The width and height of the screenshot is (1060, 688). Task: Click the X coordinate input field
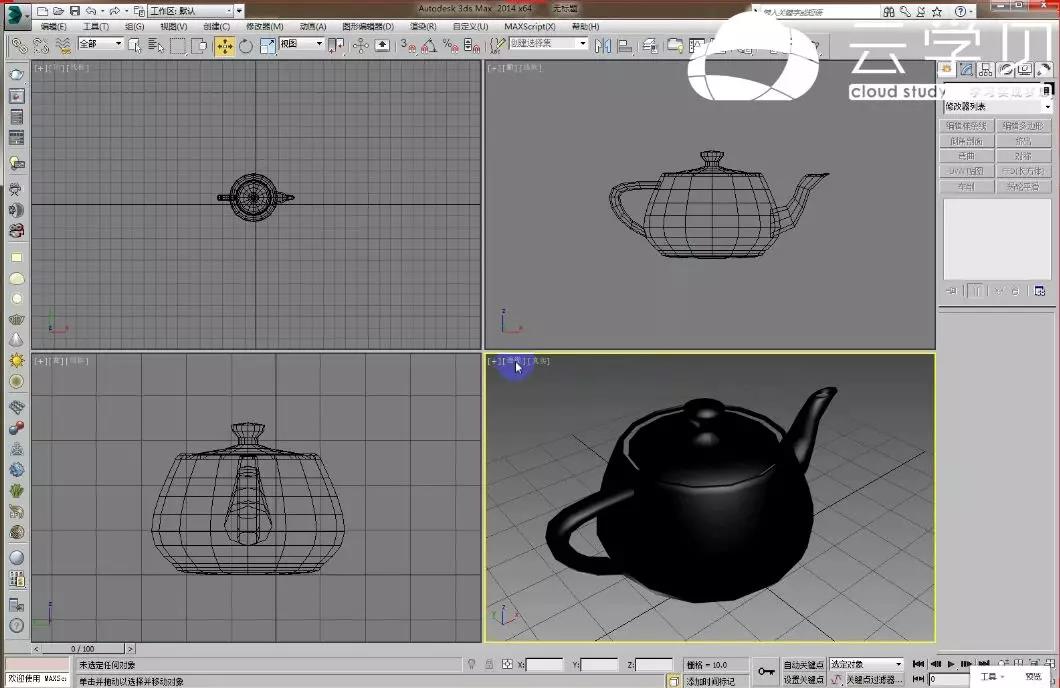pyautogui.click(x=545, y=665)
